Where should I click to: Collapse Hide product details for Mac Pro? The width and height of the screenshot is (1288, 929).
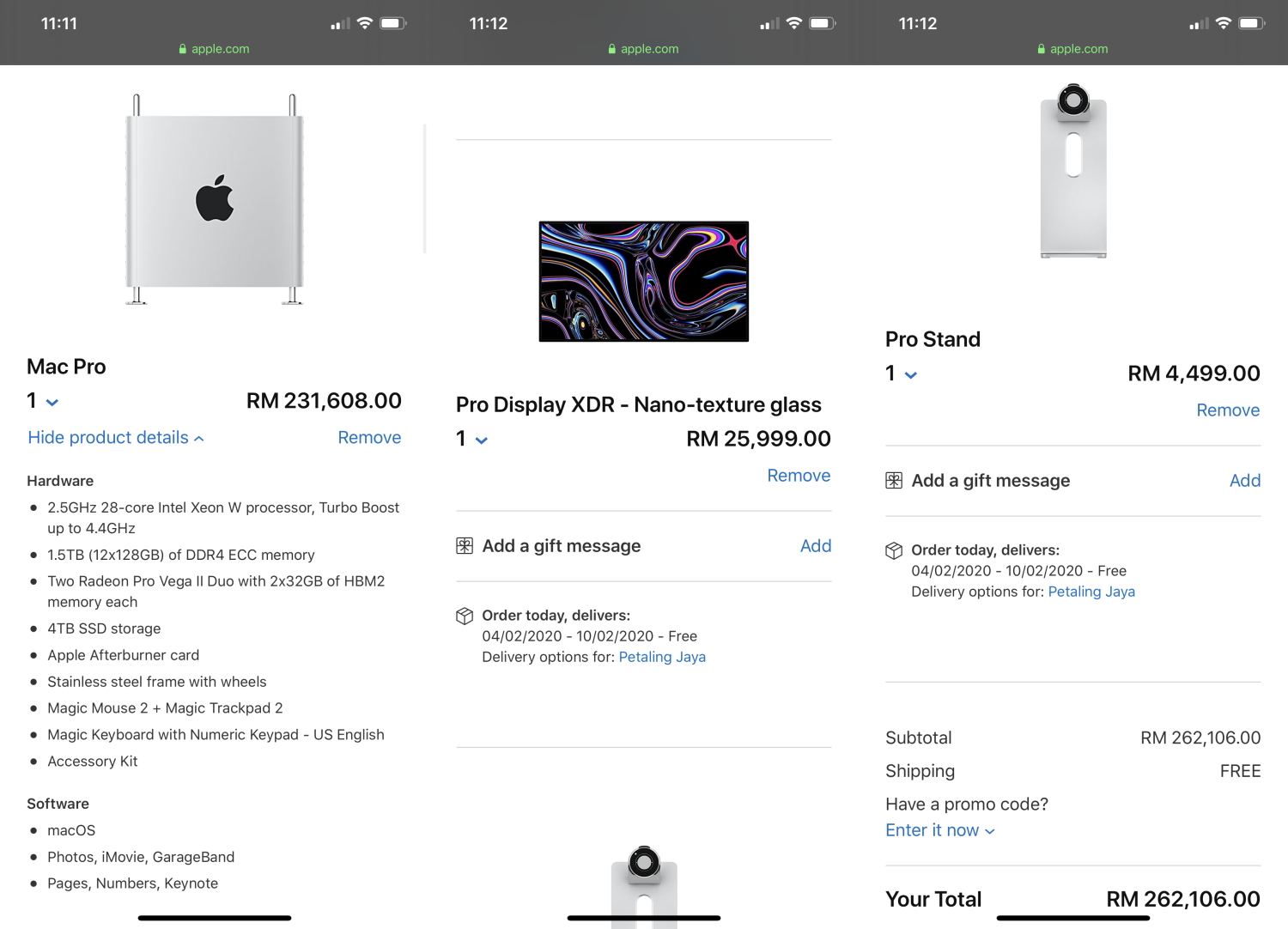click(116, 438)
